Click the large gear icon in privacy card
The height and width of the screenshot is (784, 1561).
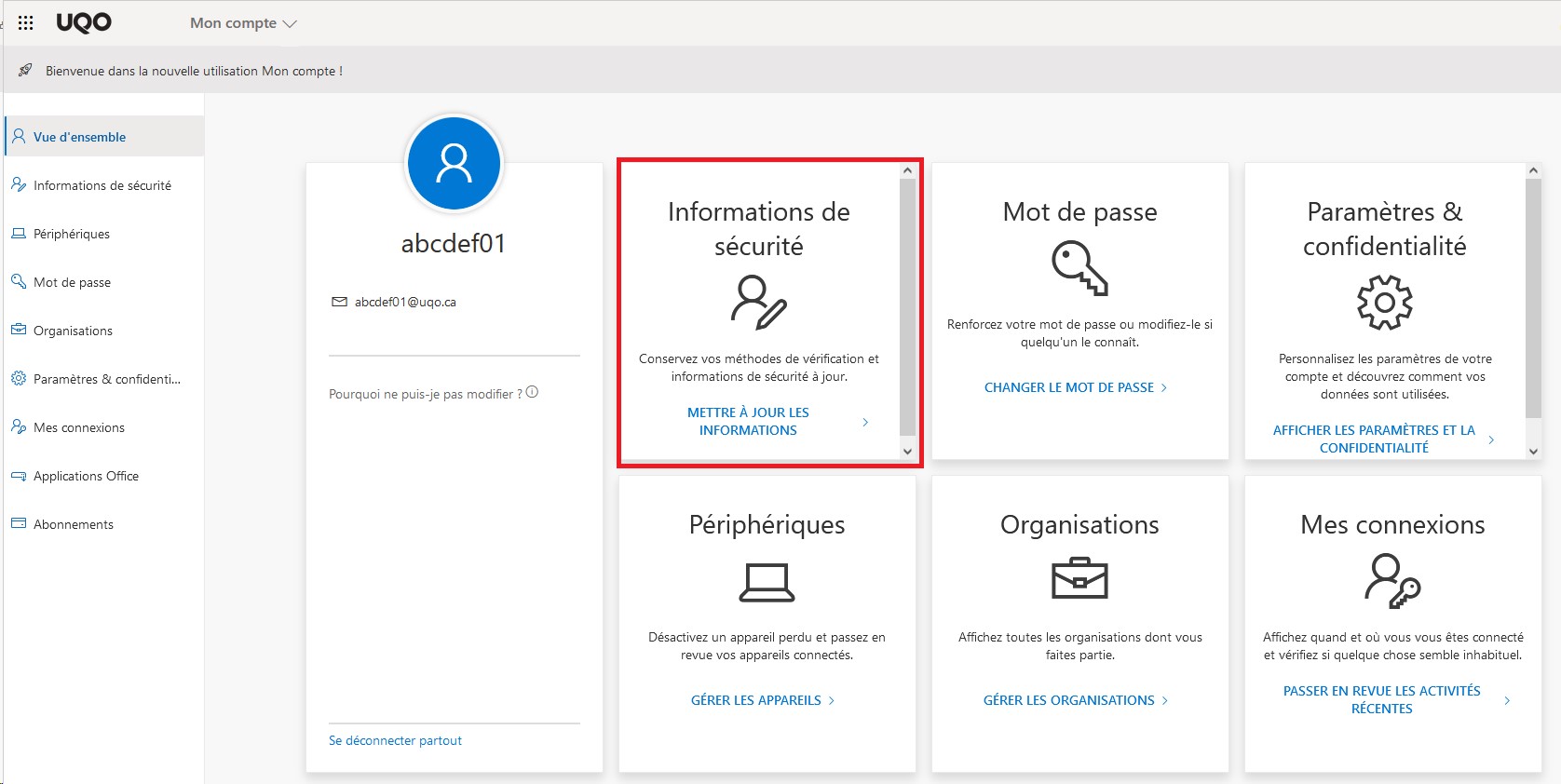coord(1385,302)
